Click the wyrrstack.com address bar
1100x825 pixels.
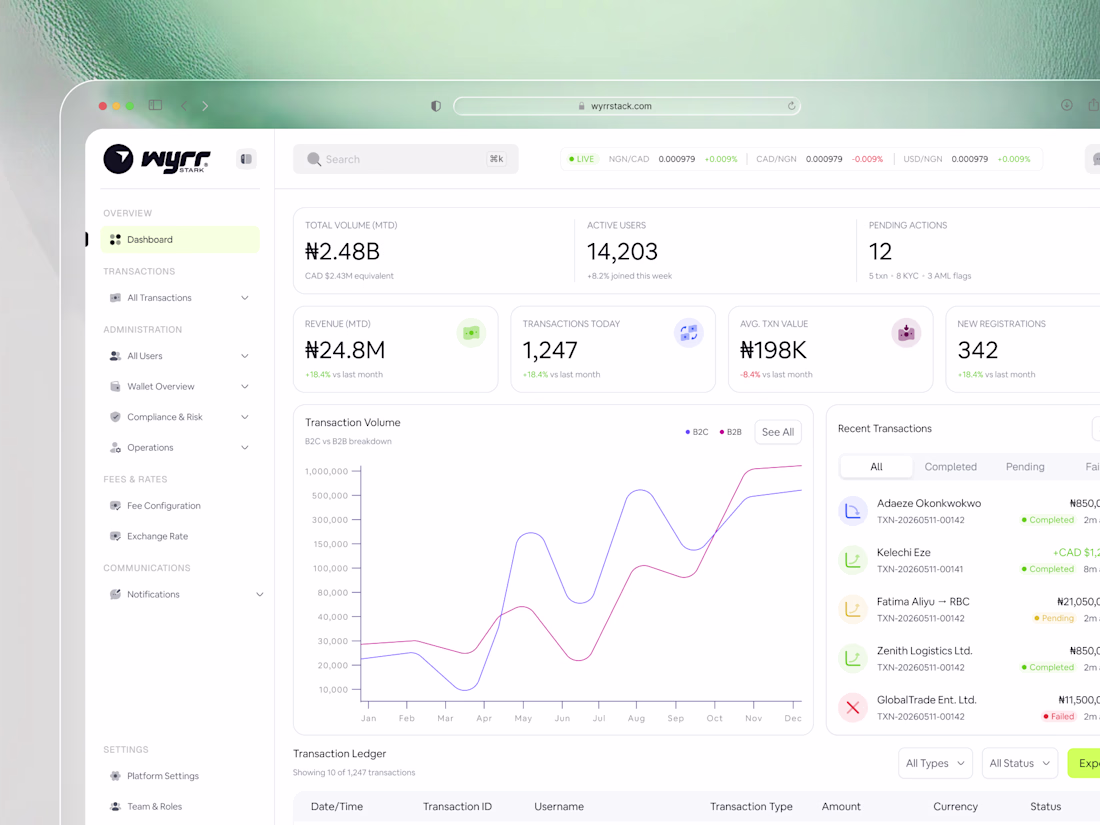[627, 106]
